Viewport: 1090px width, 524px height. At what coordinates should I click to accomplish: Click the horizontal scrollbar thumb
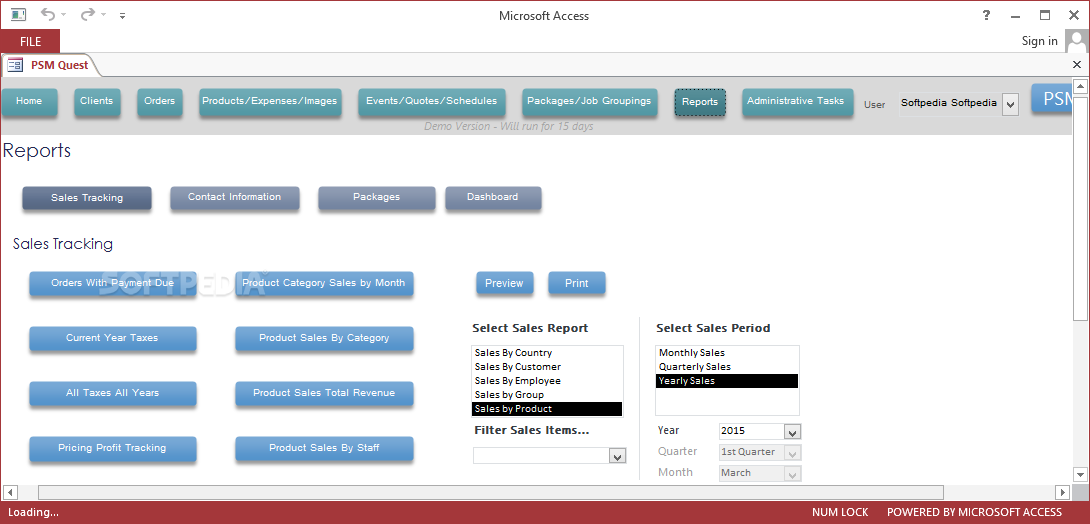(491, 493)
